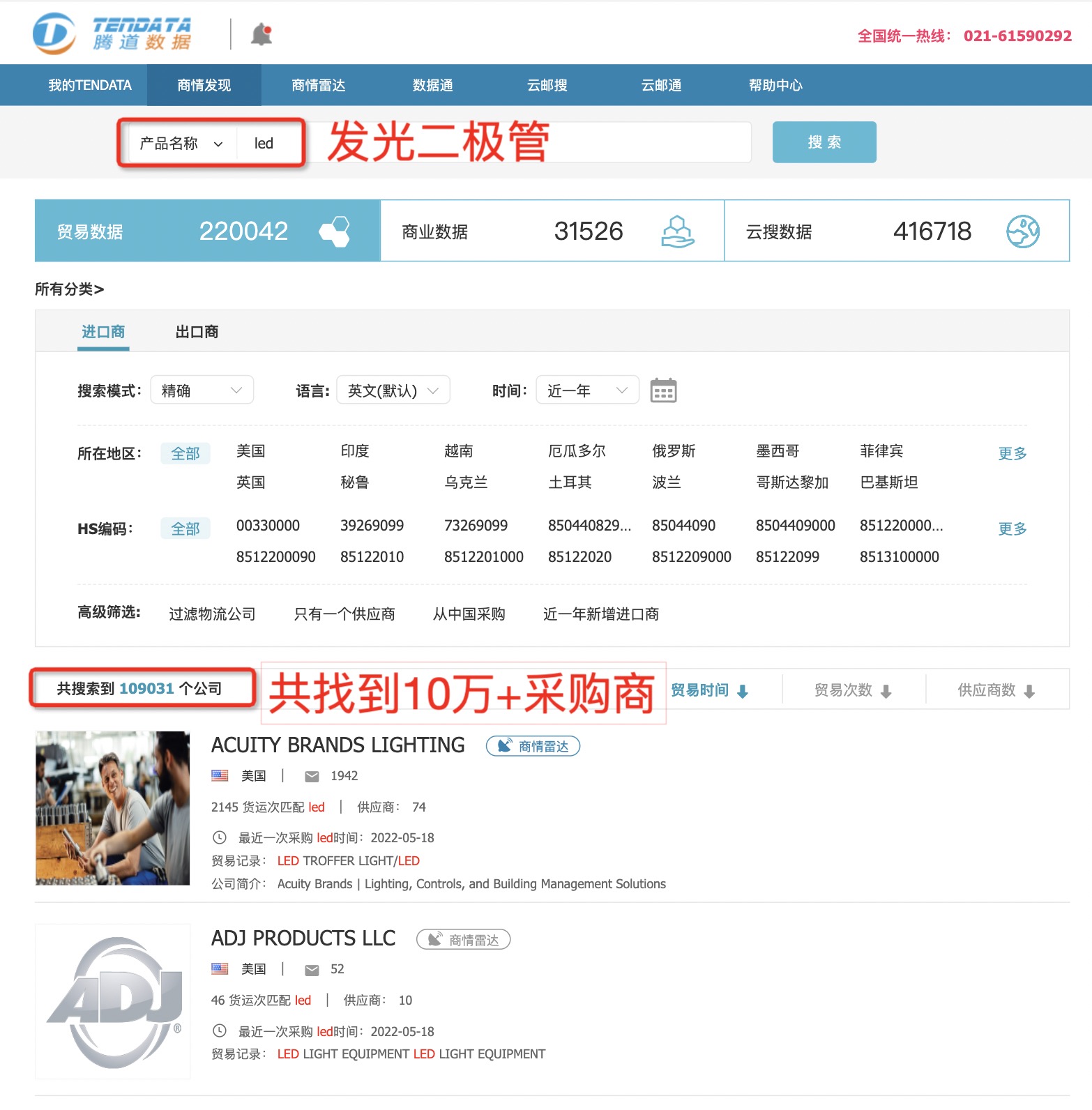Open ADJ PRODUCTS LLC company page
The width and height of the screenshot is (1092, 1110).
click(303, 938)
